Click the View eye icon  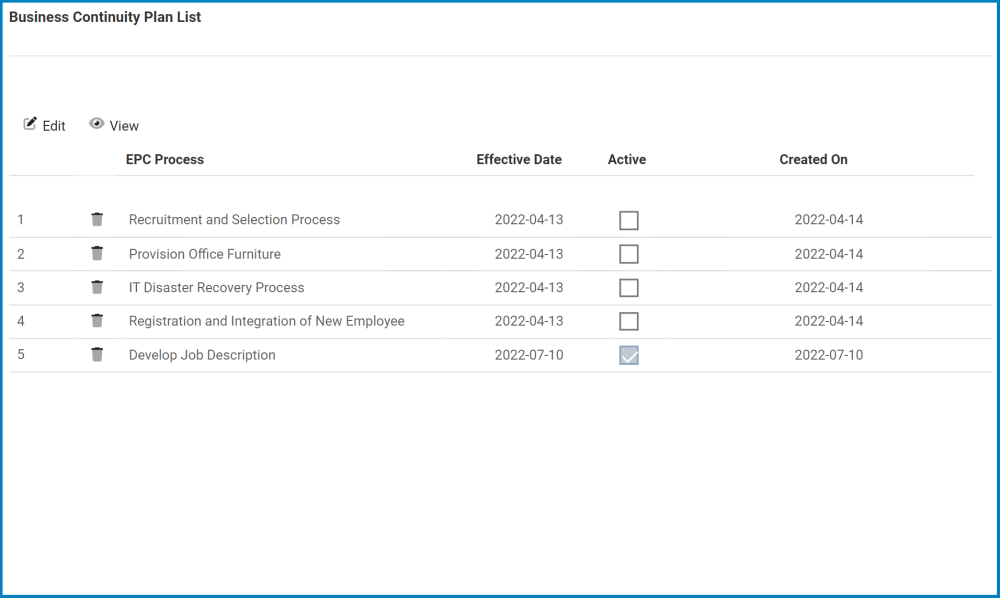pos(97,125)
